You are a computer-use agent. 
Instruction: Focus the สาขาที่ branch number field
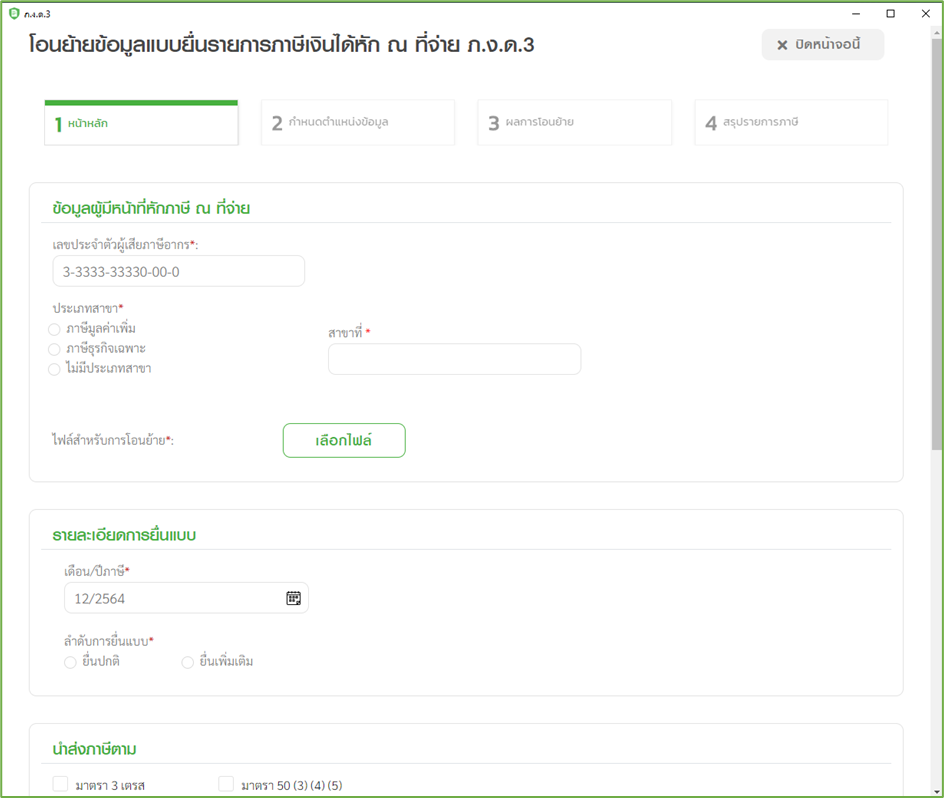click(454, 359)
